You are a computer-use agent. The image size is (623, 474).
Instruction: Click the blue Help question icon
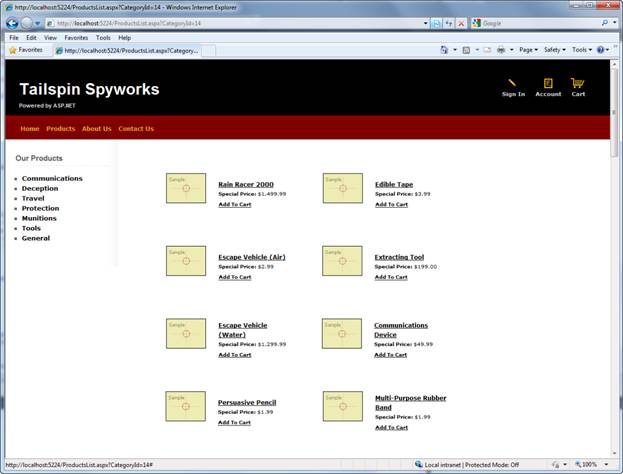coord(600,50)
